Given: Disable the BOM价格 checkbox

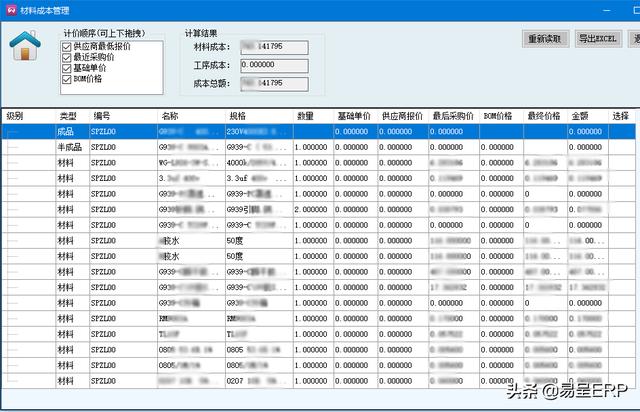Looking at the screenshot, I should [66, 79].
